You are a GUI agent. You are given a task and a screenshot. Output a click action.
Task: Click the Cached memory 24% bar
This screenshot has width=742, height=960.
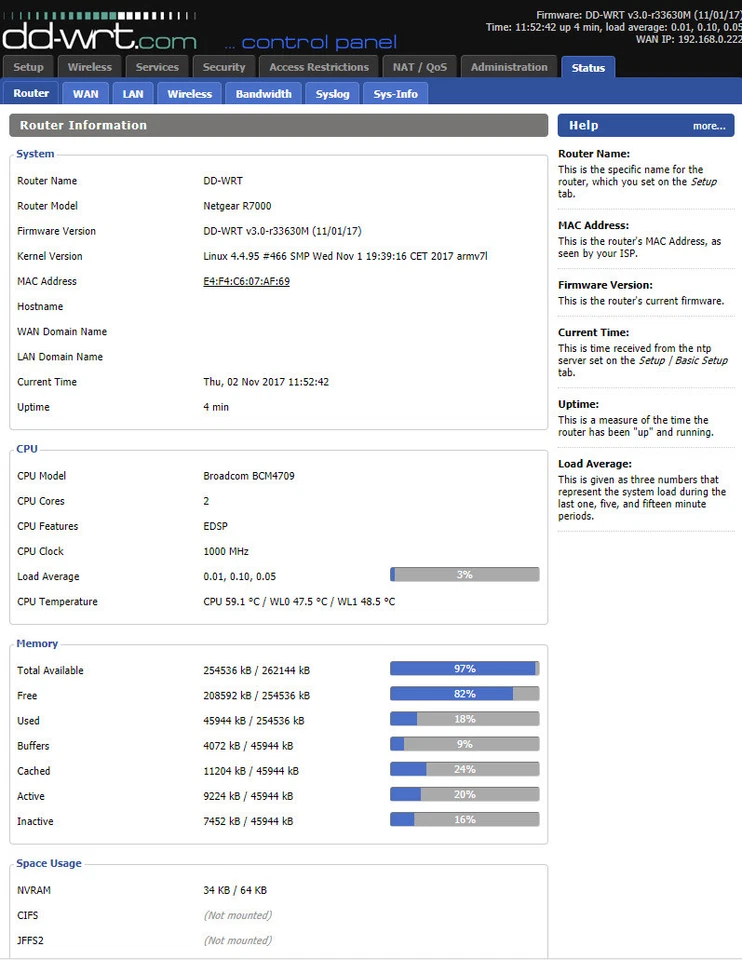coord(464,770)
